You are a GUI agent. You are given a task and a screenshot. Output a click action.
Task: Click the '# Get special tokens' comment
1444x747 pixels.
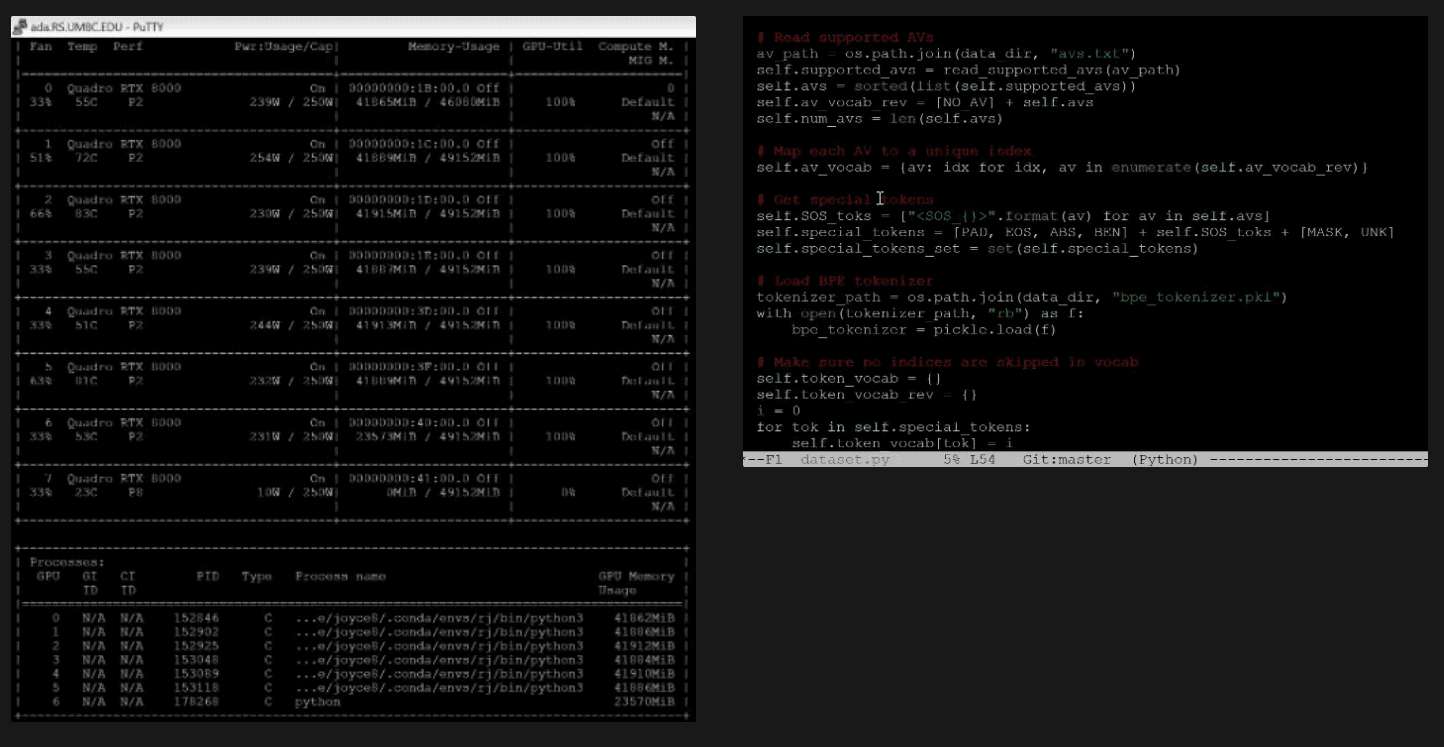(845, 200)
